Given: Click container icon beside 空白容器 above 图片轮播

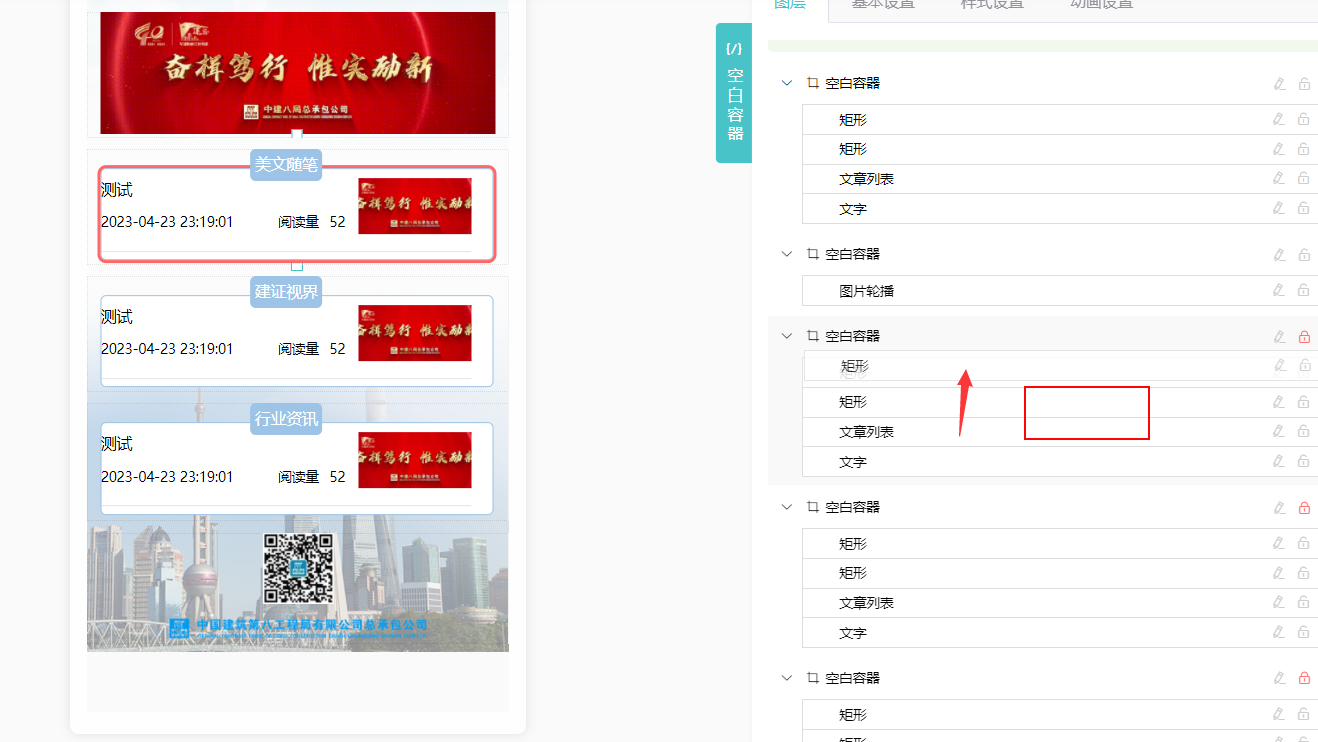Looking at the screenshot, I should tap(813, 254).
